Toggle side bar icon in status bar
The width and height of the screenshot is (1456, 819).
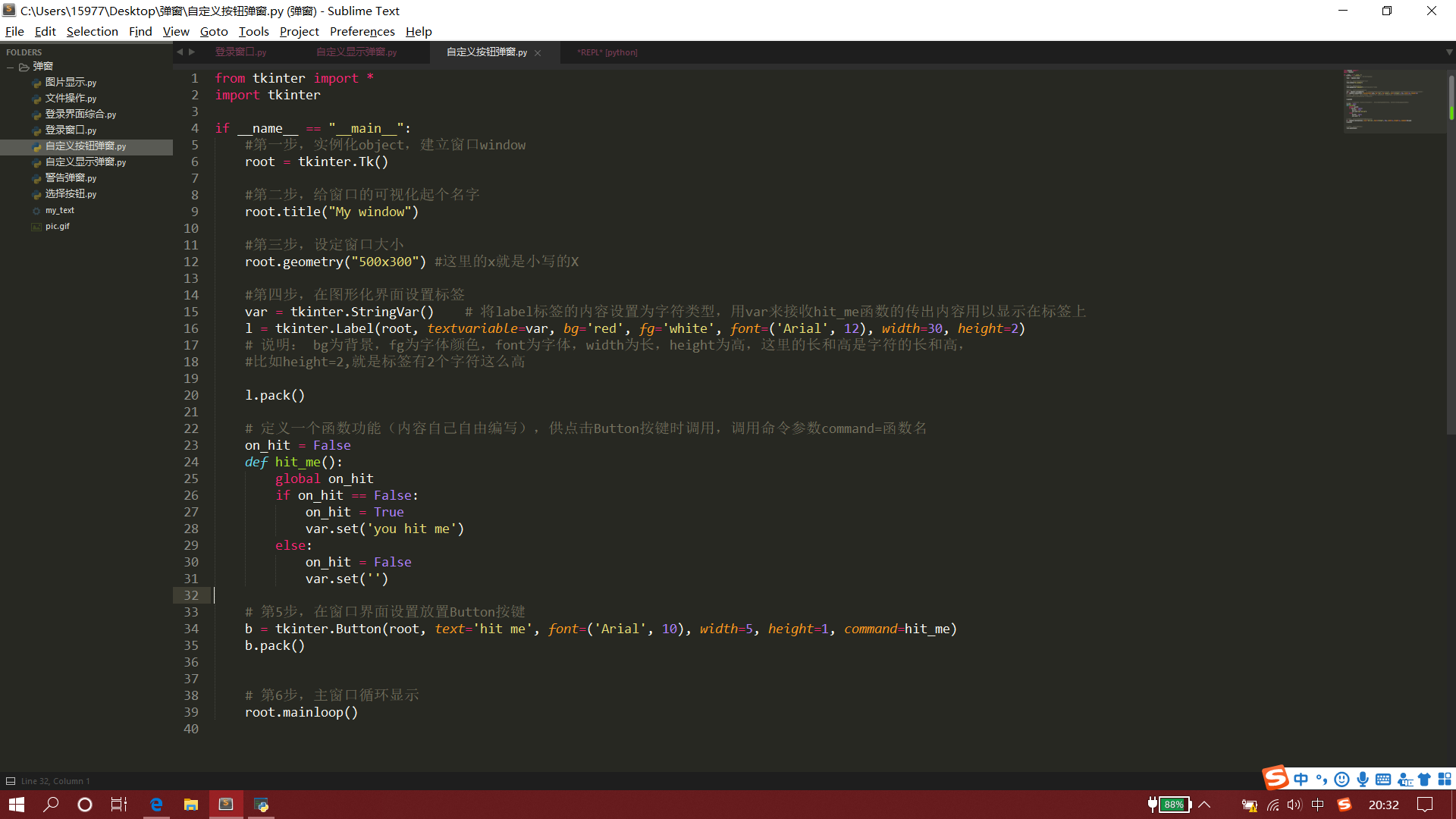point(11,781)
